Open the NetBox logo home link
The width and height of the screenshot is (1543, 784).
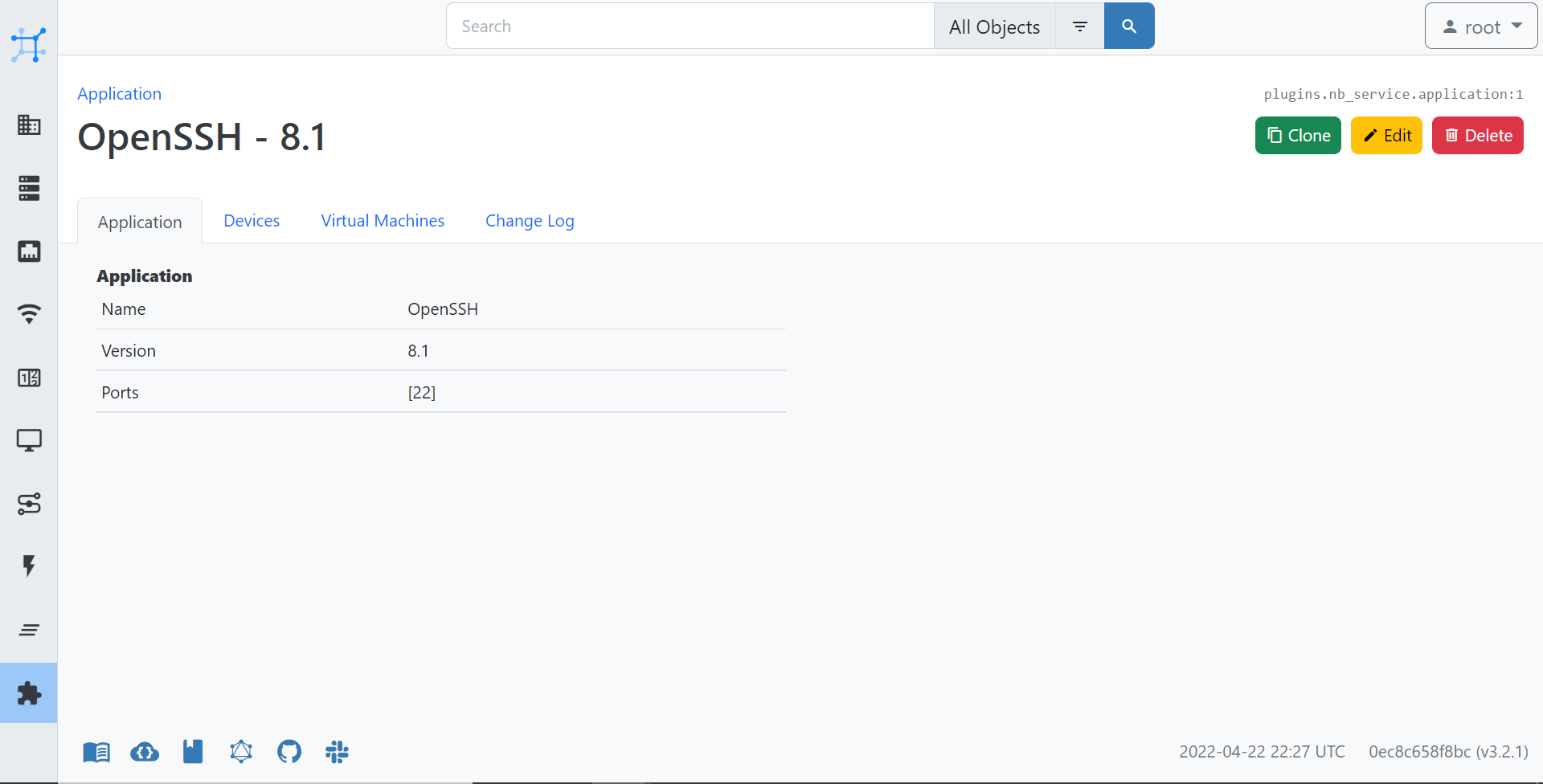[29, 45]
